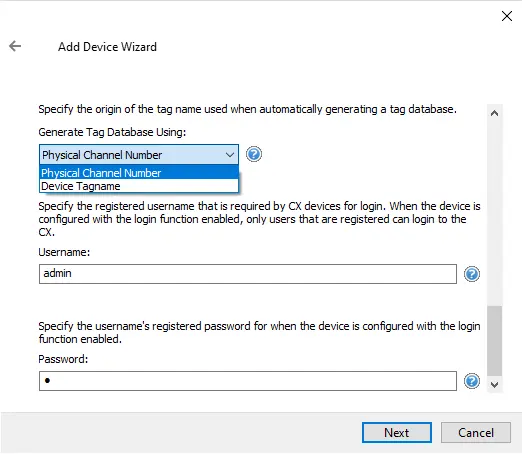
Task: Click the scrollbar up arrow
Action: click(494, 113)
